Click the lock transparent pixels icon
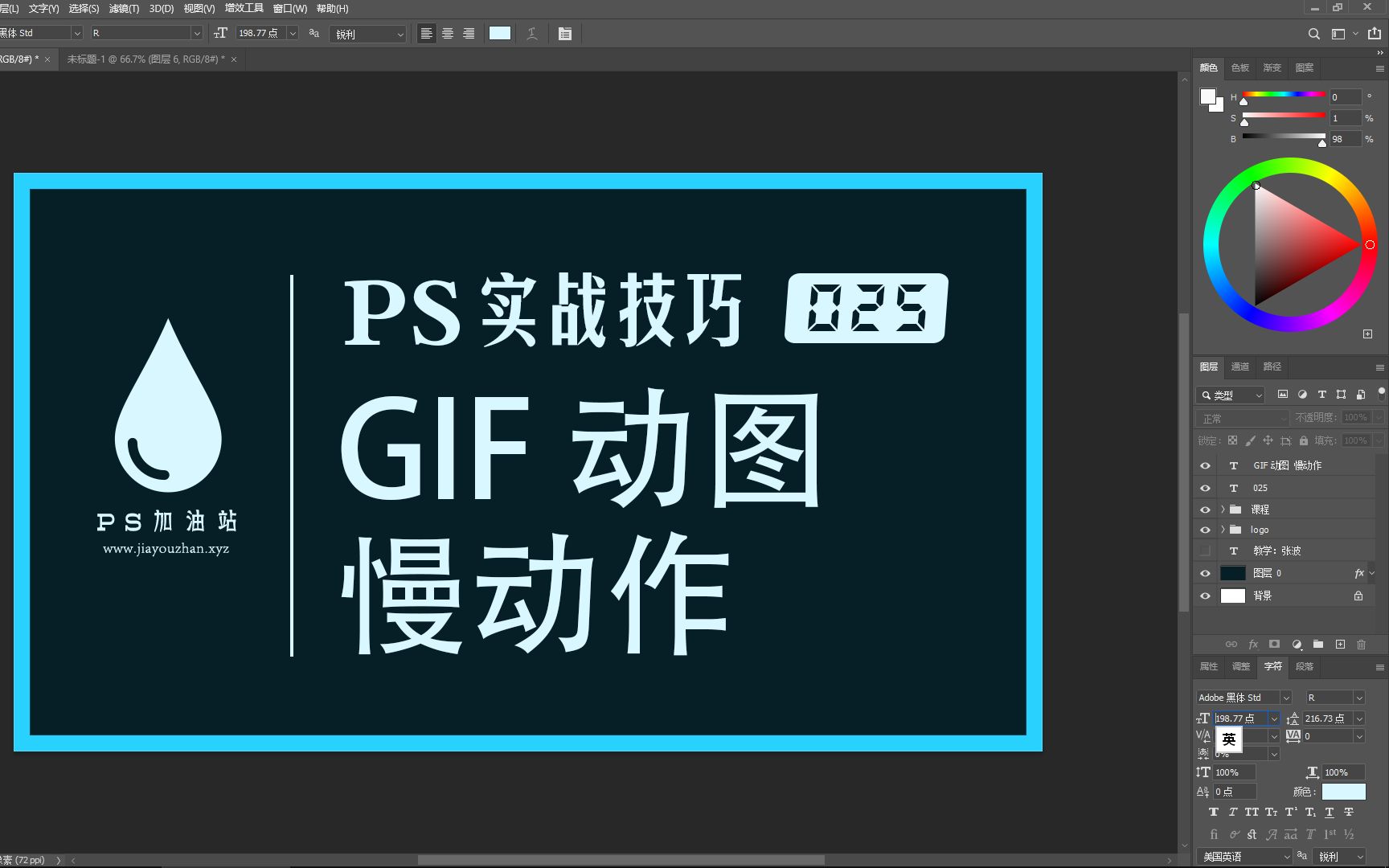Image resolution: width=1389 pixels, height=868 pixels. [1233, 440]
